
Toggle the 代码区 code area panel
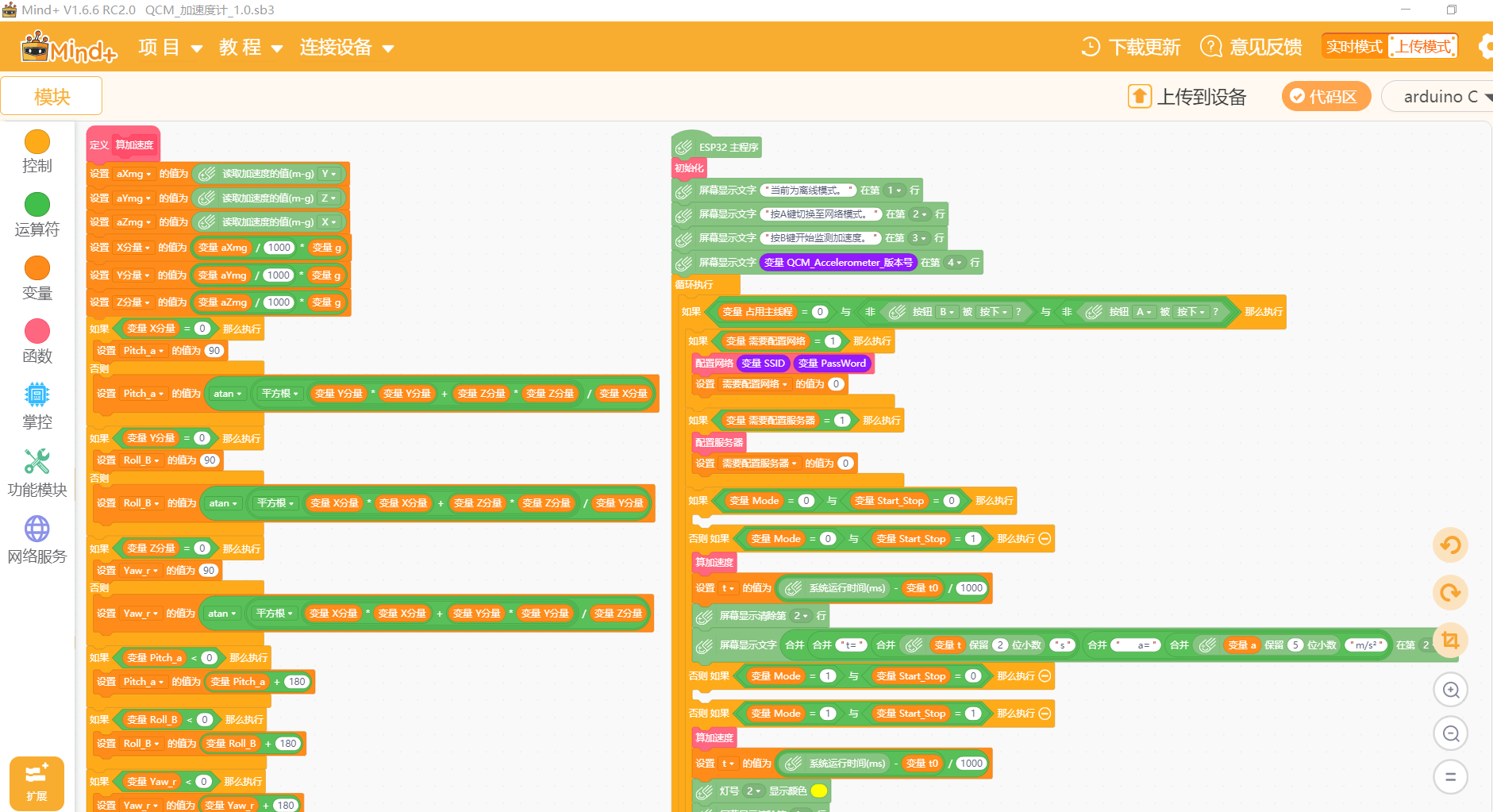[x=1326, y=96]
